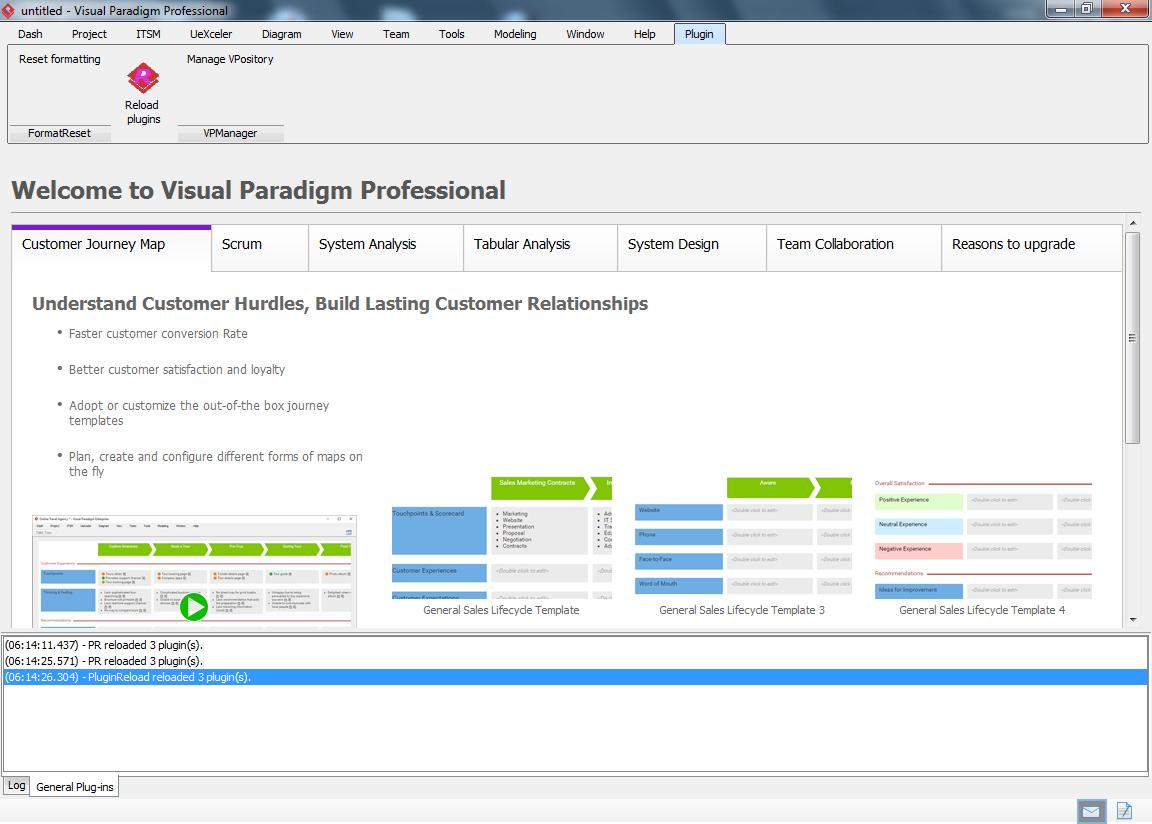Play the Customer Journey Map video
This screenshot has width=1152, height=824.
coord(194,607)
